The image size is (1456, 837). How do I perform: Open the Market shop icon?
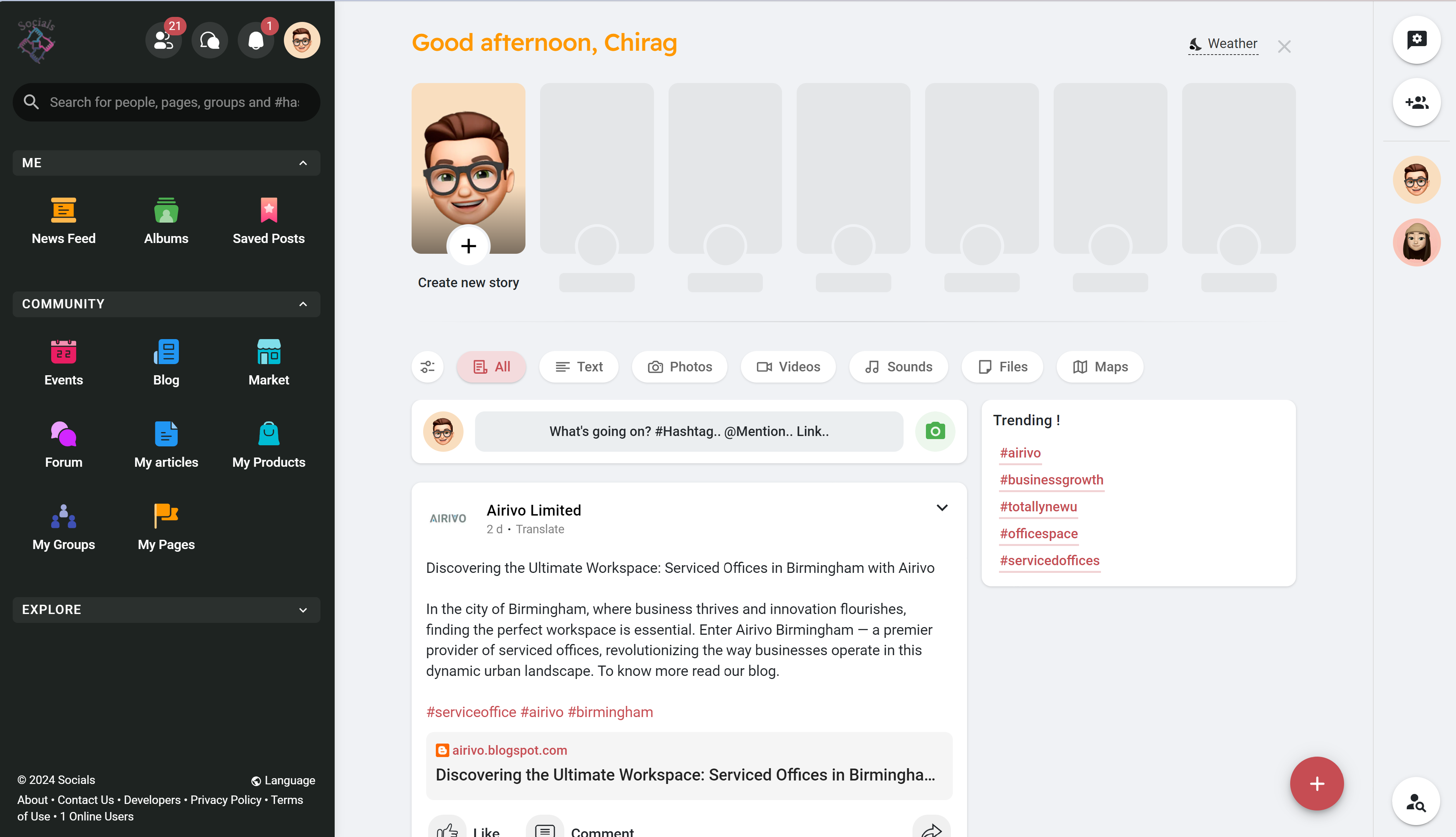[269, 352]
